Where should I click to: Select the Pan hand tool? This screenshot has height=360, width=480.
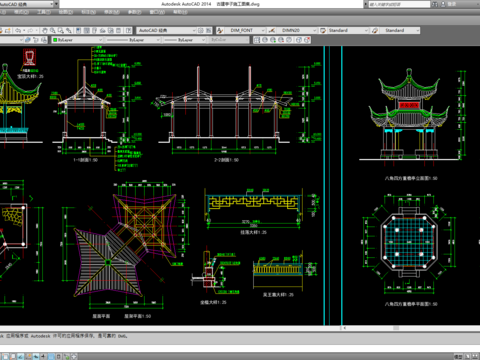(x=45, y=30)
